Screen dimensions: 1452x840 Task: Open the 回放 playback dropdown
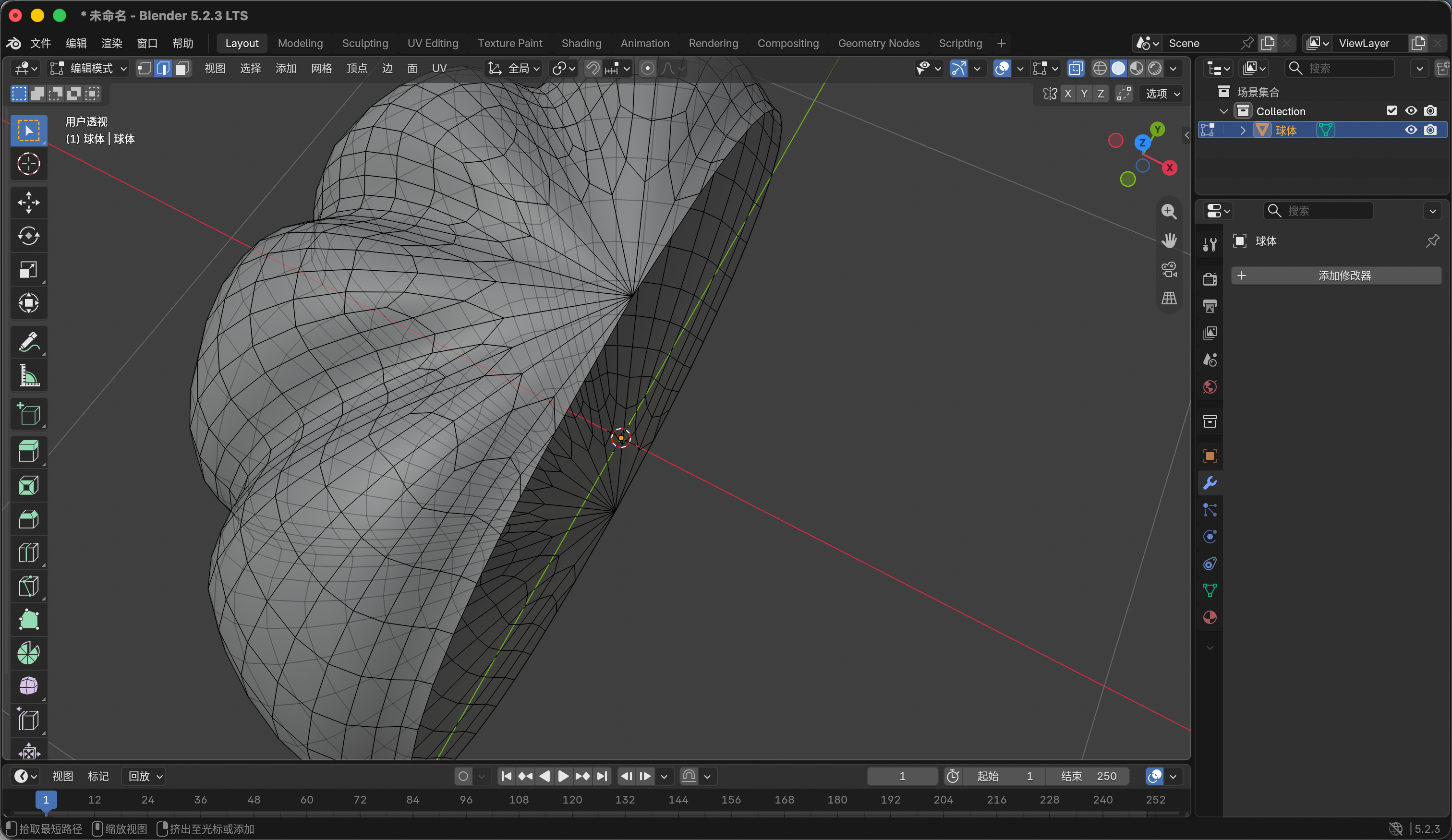coord(145,776)
